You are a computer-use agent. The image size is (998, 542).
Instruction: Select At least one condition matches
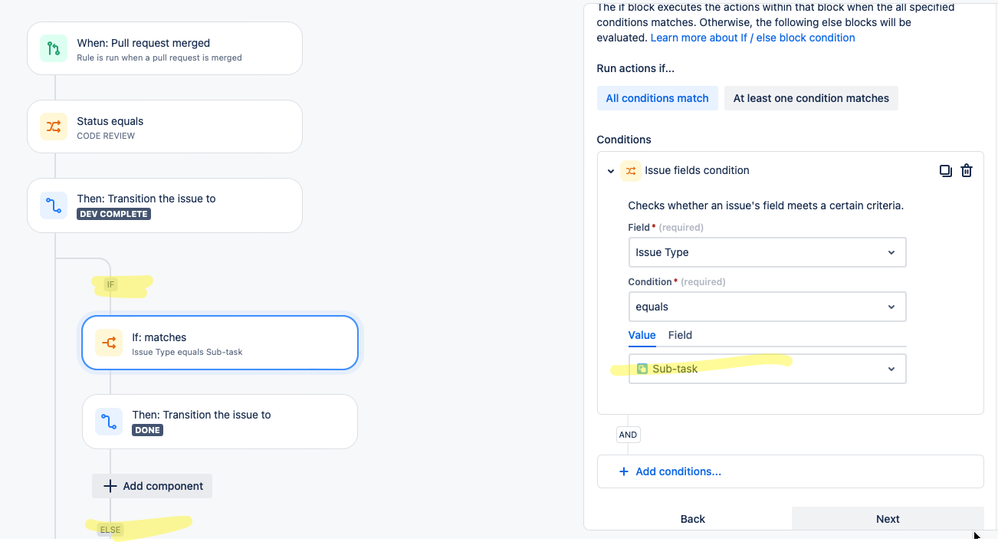(811, 98)
